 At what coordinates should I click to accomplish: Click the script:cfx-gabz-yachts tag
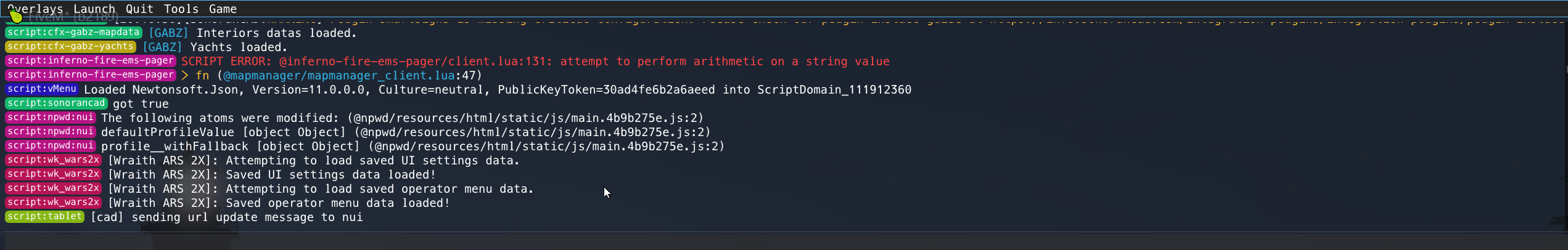70,47
